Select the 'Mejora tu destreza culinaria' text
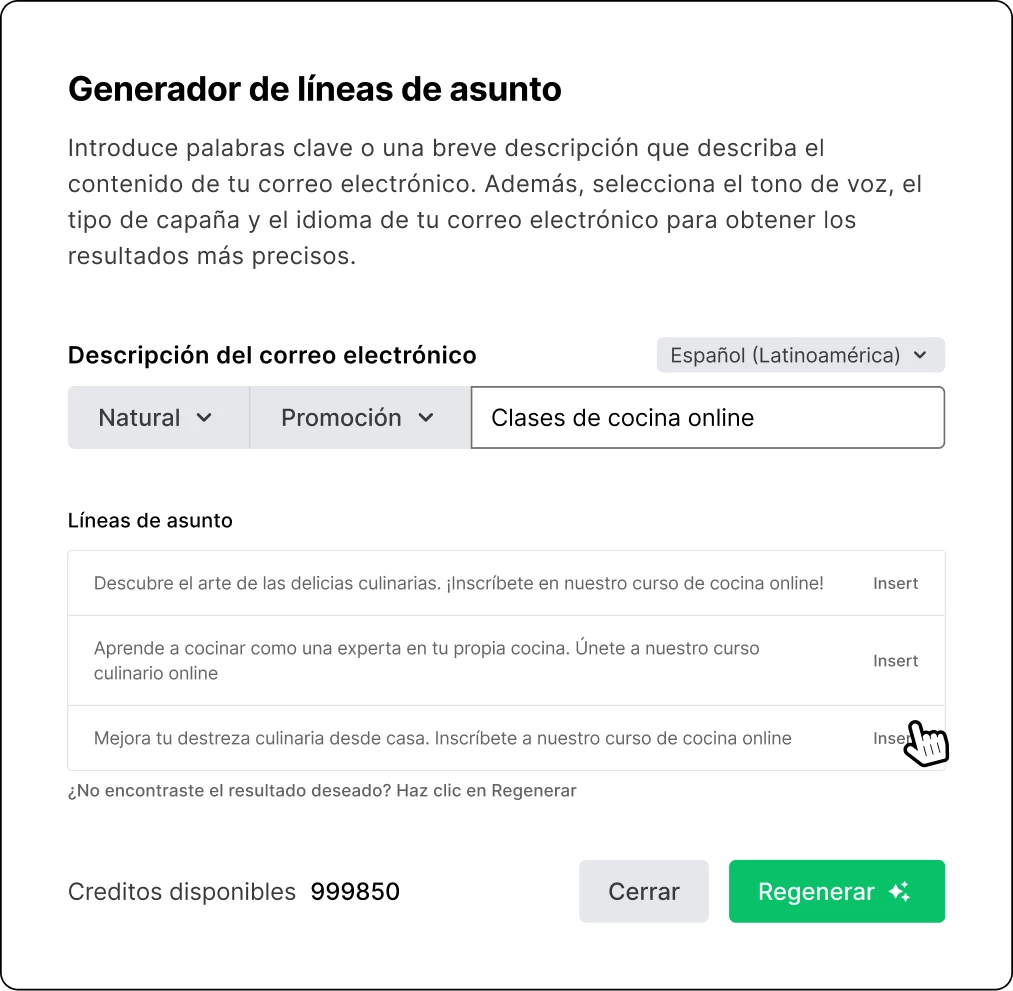The image size is (1013, 991). [x=442, y=739]
